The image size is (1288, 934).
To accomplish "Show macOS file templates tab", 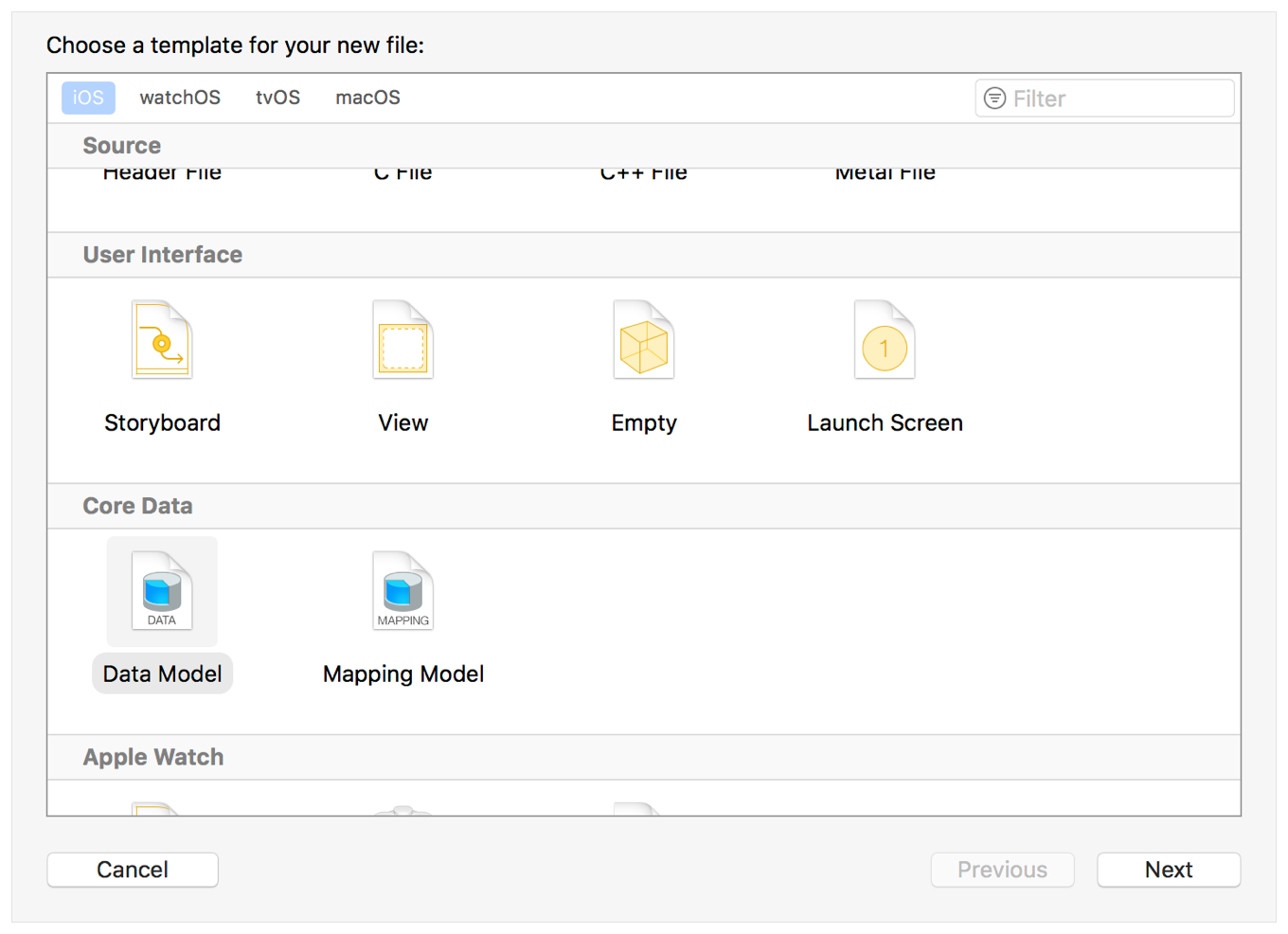I will (367, 98).
